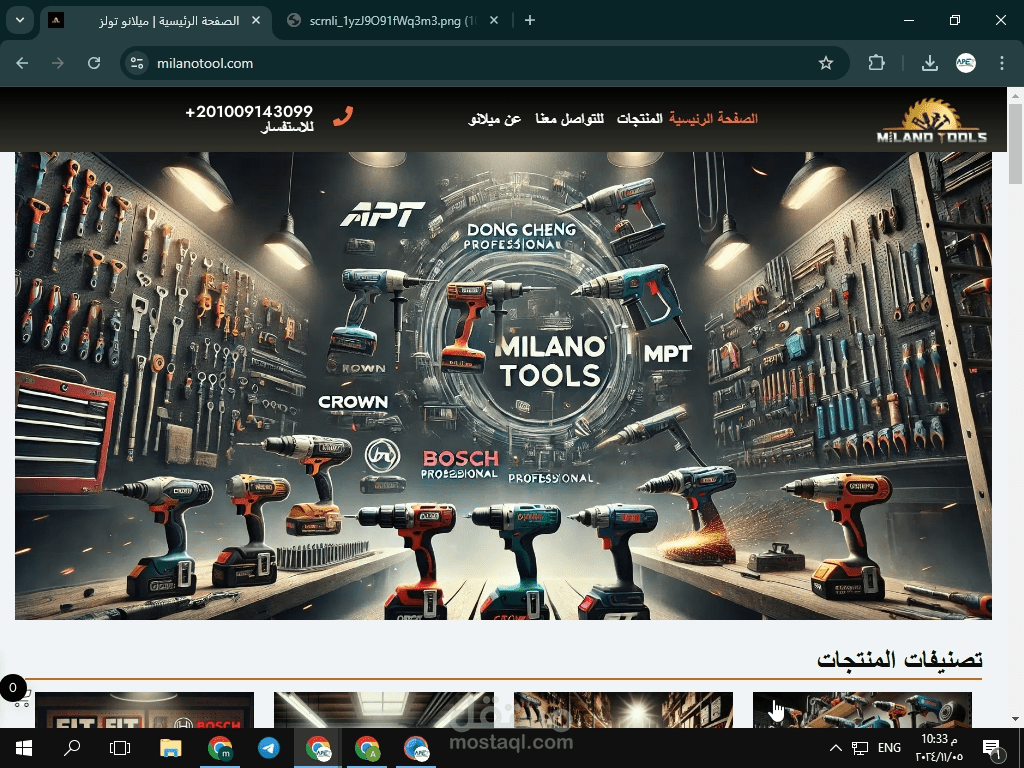Reload the milanotool.com page
This screenshot has width=1024, height=768.
click(x=94, y=63)
